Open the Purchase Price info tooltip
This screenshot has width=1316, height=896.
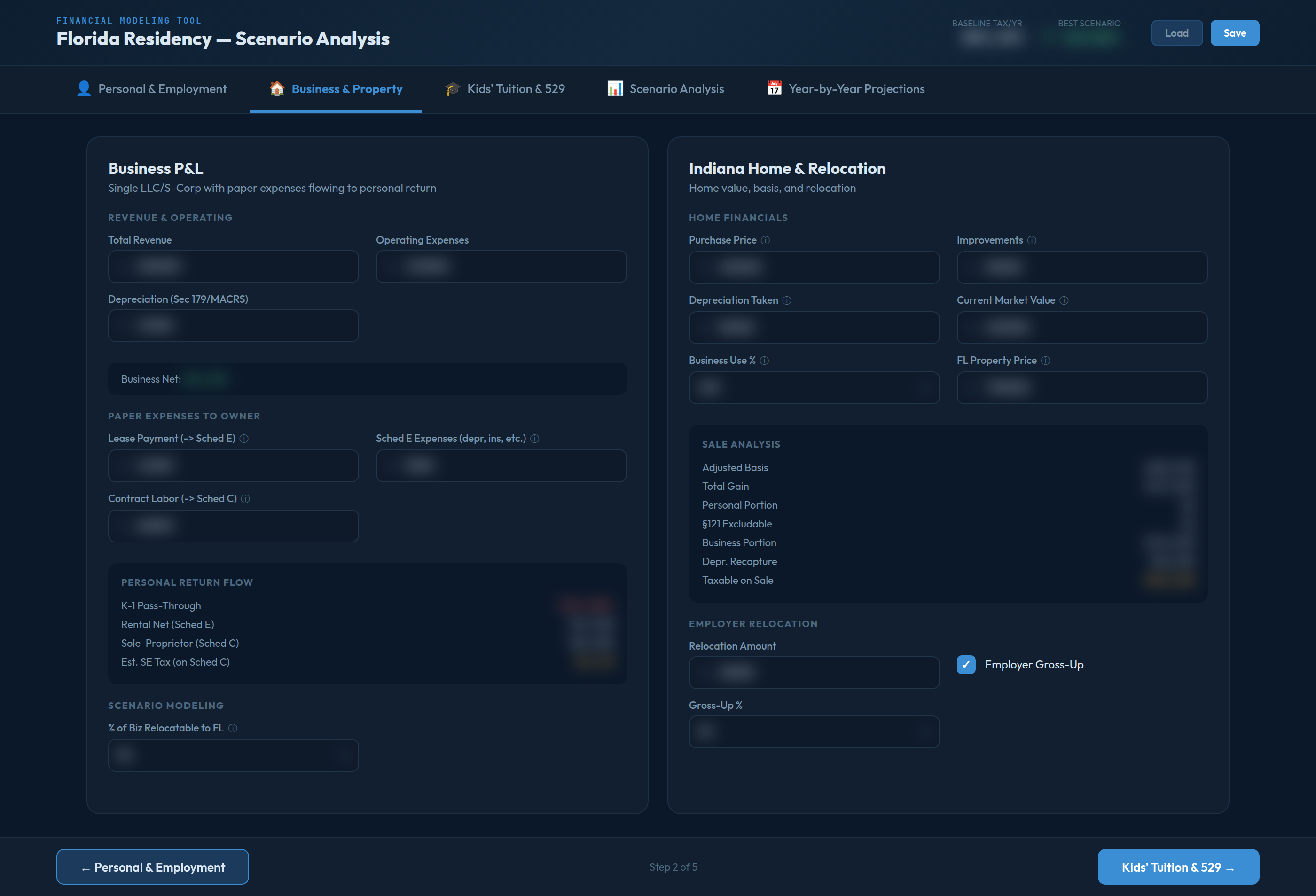(x=766, y=240)
